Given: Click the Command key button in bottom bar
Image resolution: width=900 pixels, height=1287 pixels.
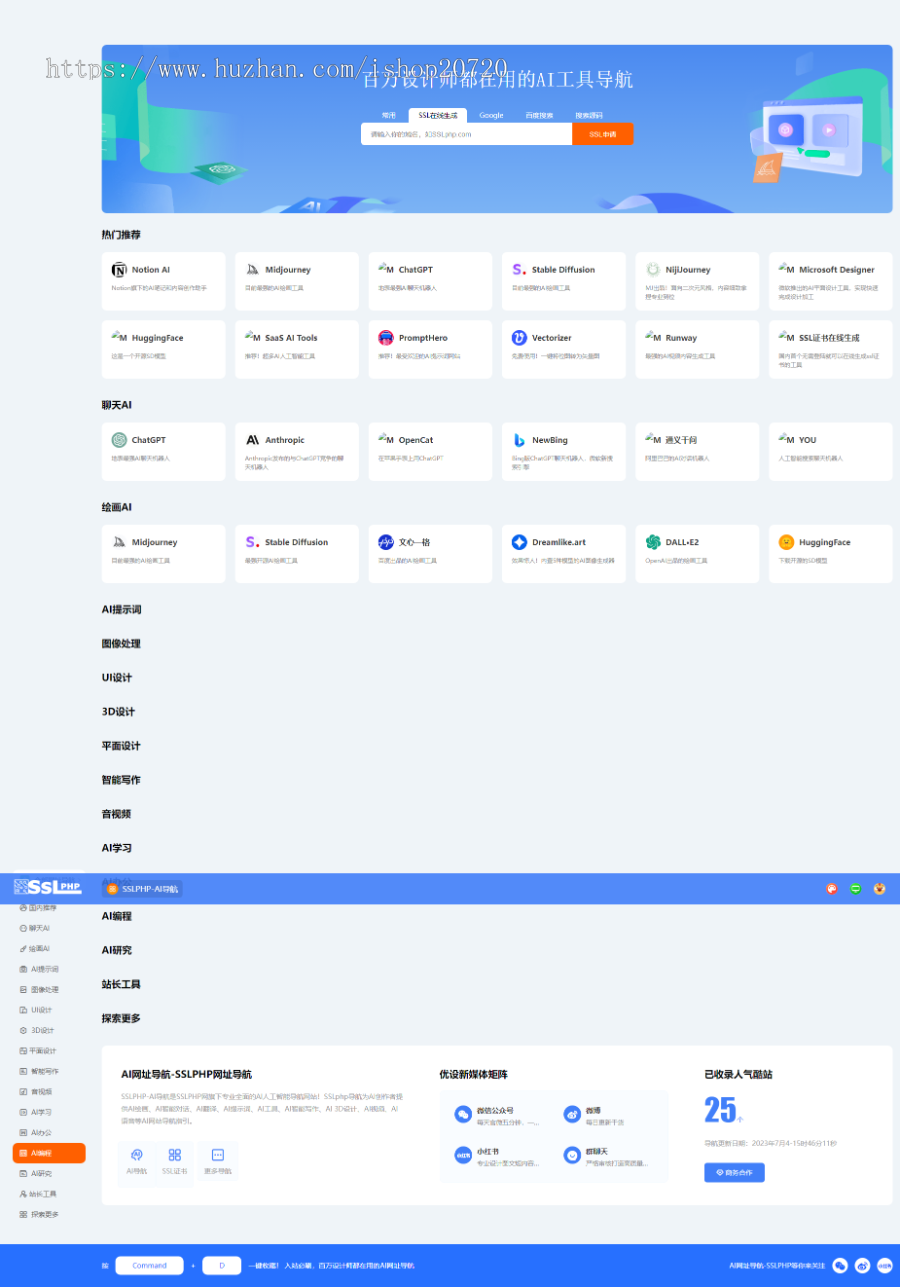Looking at the screenshot, I should tap(150, 1265).
